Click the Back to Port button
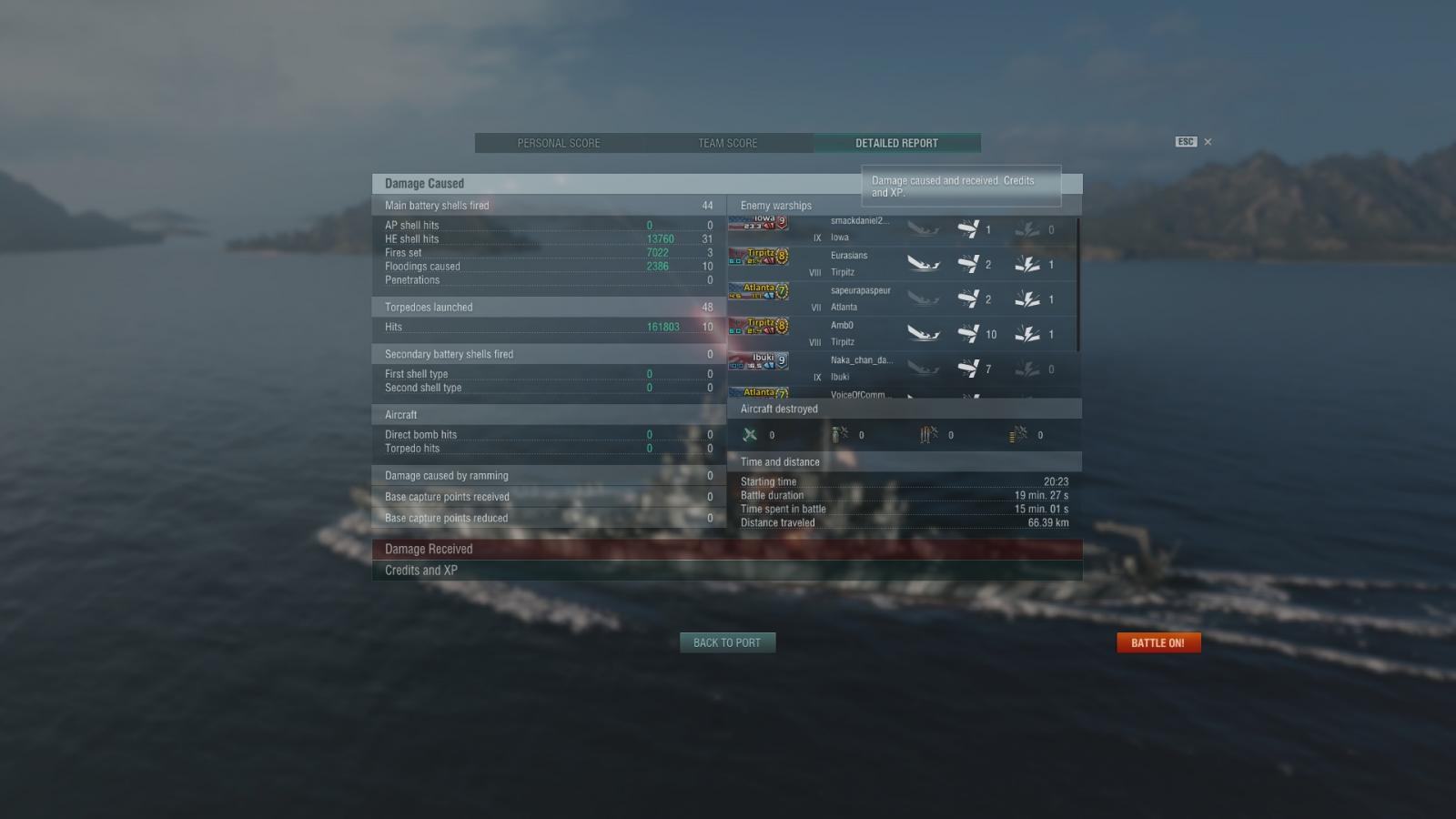The image size is (1456, 819). (x=727, y=642)
